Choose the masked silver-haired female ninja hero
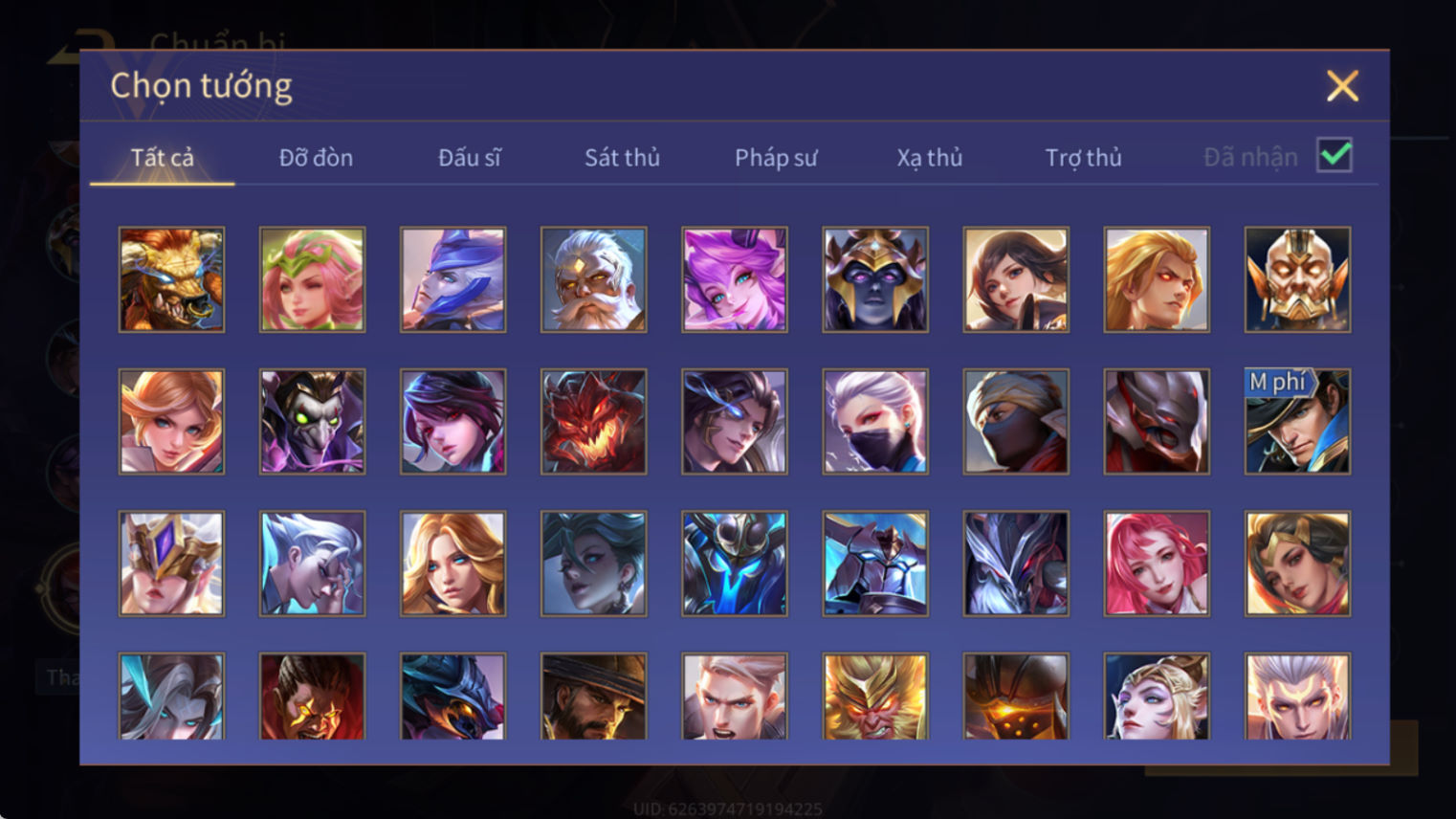Viewport: 1456px width, 819px height. click(875, 422)
